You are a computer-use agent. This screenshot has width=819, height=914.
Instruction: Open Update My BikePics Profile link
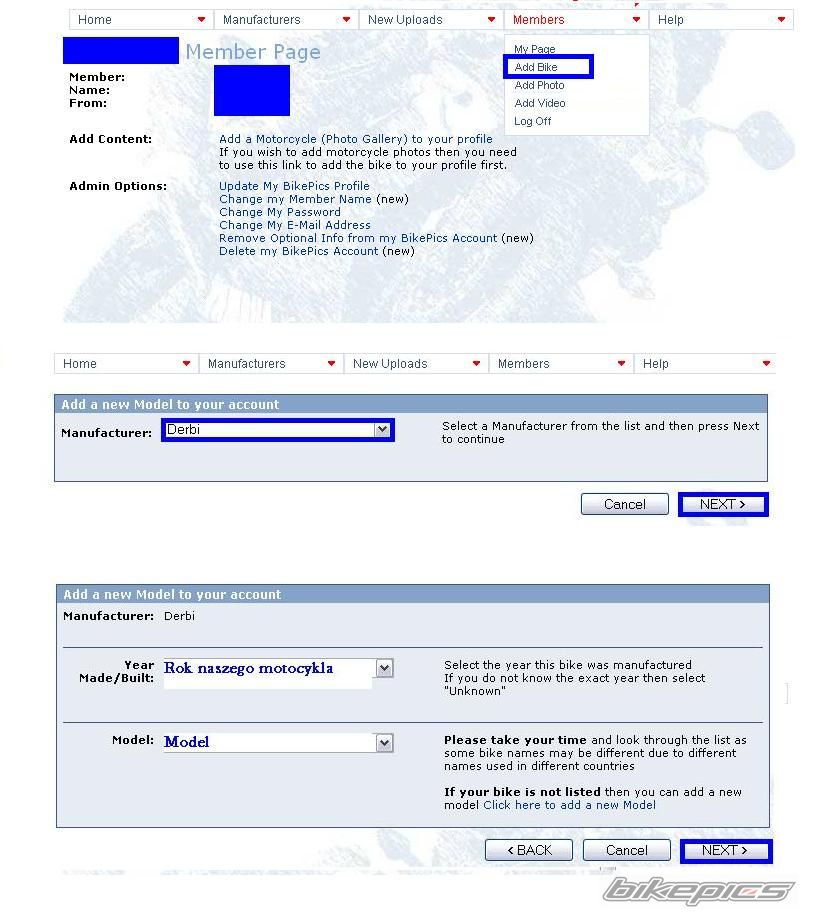[x=294, y=186]
